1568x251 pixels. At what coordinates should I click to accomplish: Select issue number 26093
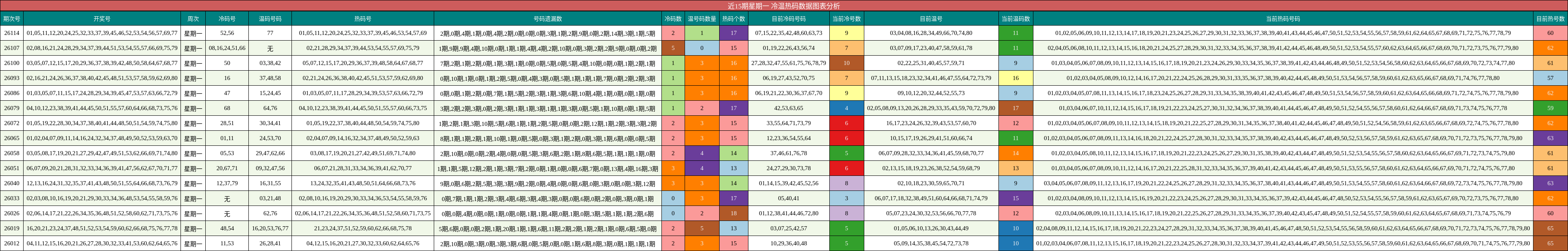pyautogui.click(x=11, y=78)
